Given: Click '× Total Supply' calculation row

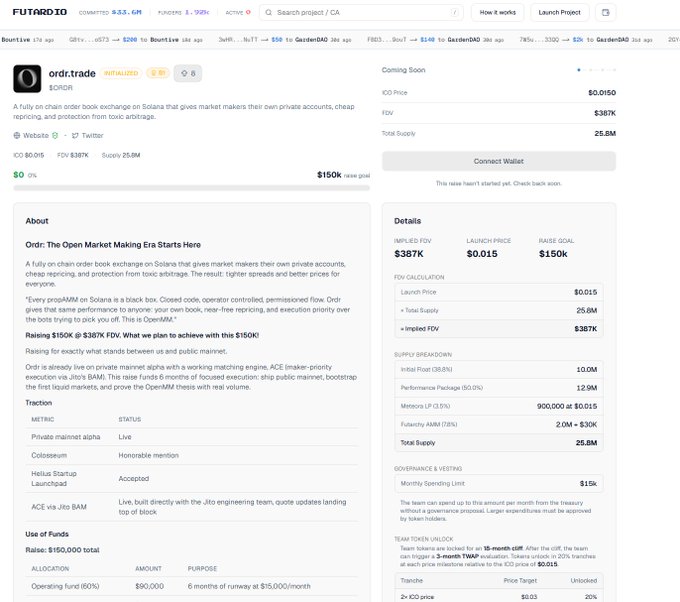Looking at the screenshot, I should click(499, 310).
